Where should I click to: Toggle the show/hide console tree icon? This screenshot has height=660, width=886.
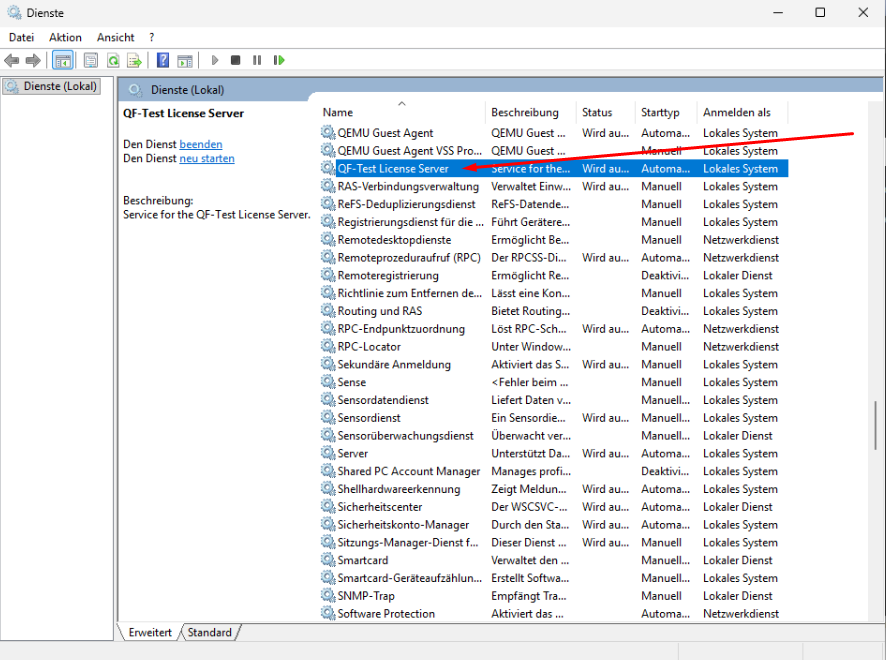pyautogui.click(x=63, y=60)
